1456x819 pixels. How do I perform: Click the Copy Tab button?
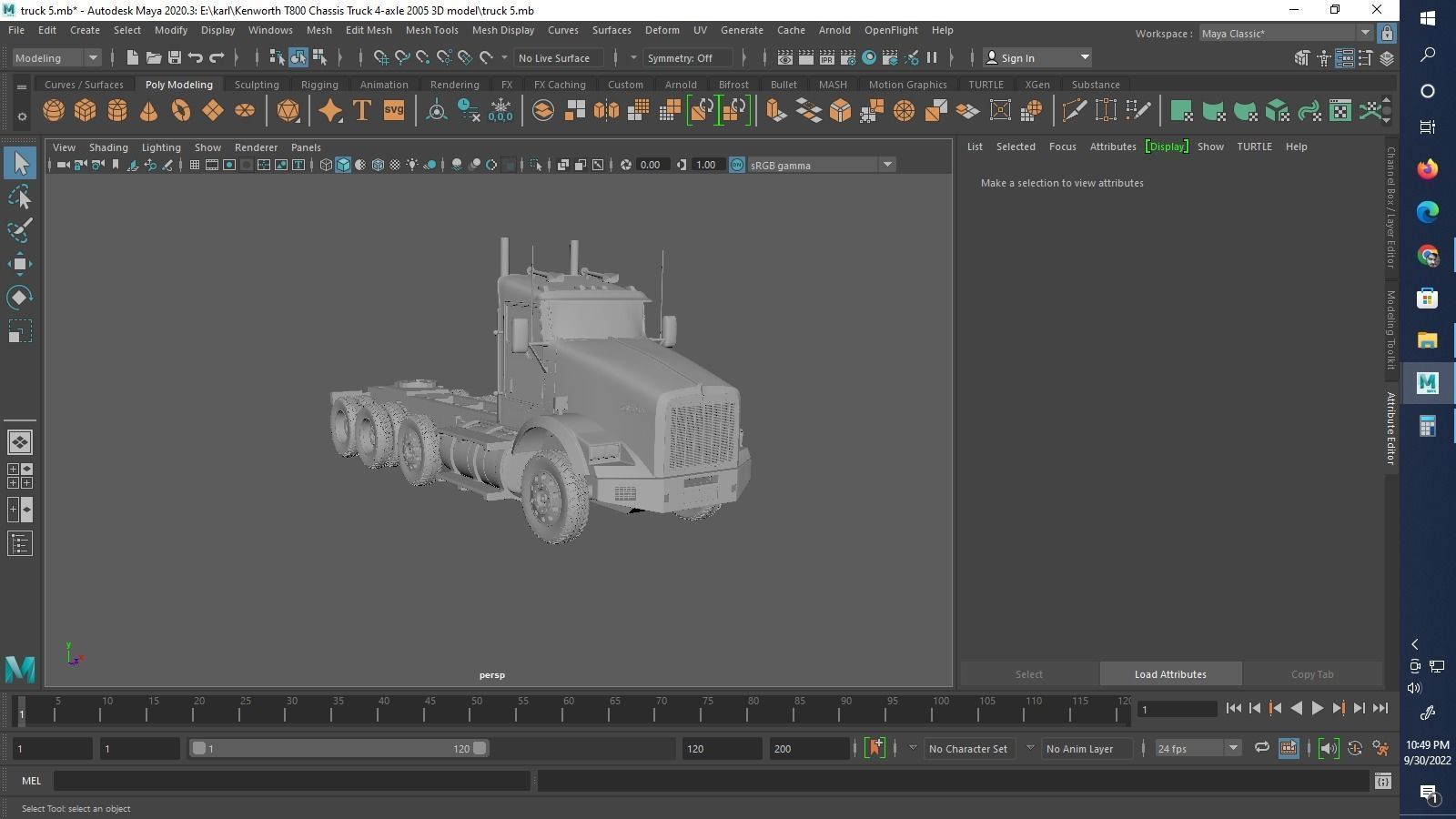[x=1312, y=674]
